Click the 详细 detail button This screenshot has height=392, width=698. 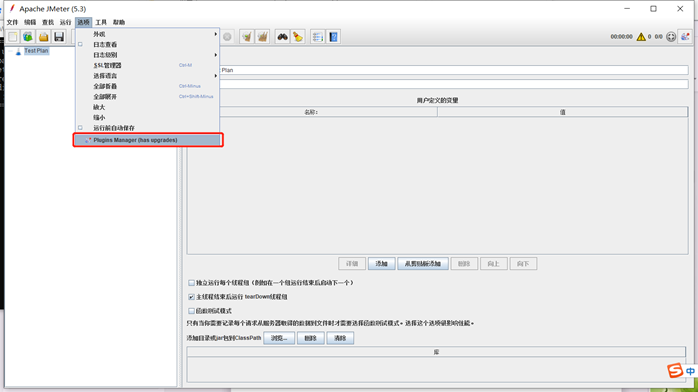point(352,264)
